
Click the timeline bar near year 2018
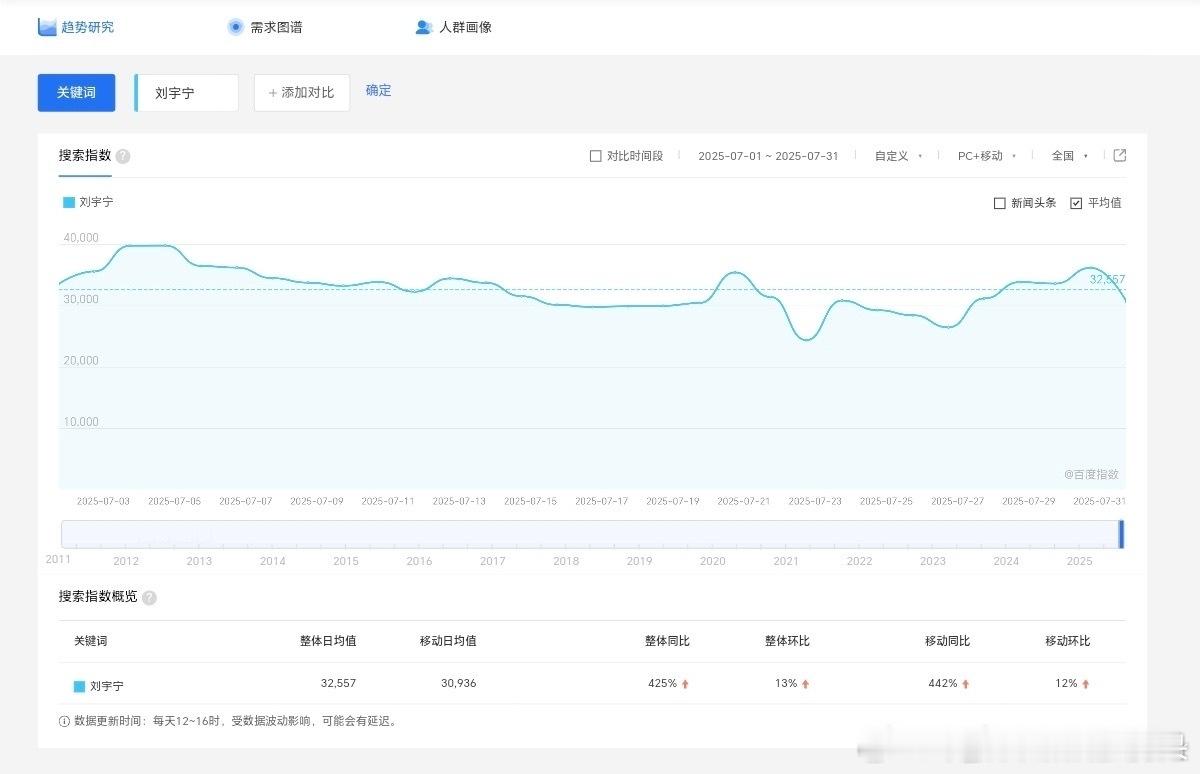(x=566, y=534)
